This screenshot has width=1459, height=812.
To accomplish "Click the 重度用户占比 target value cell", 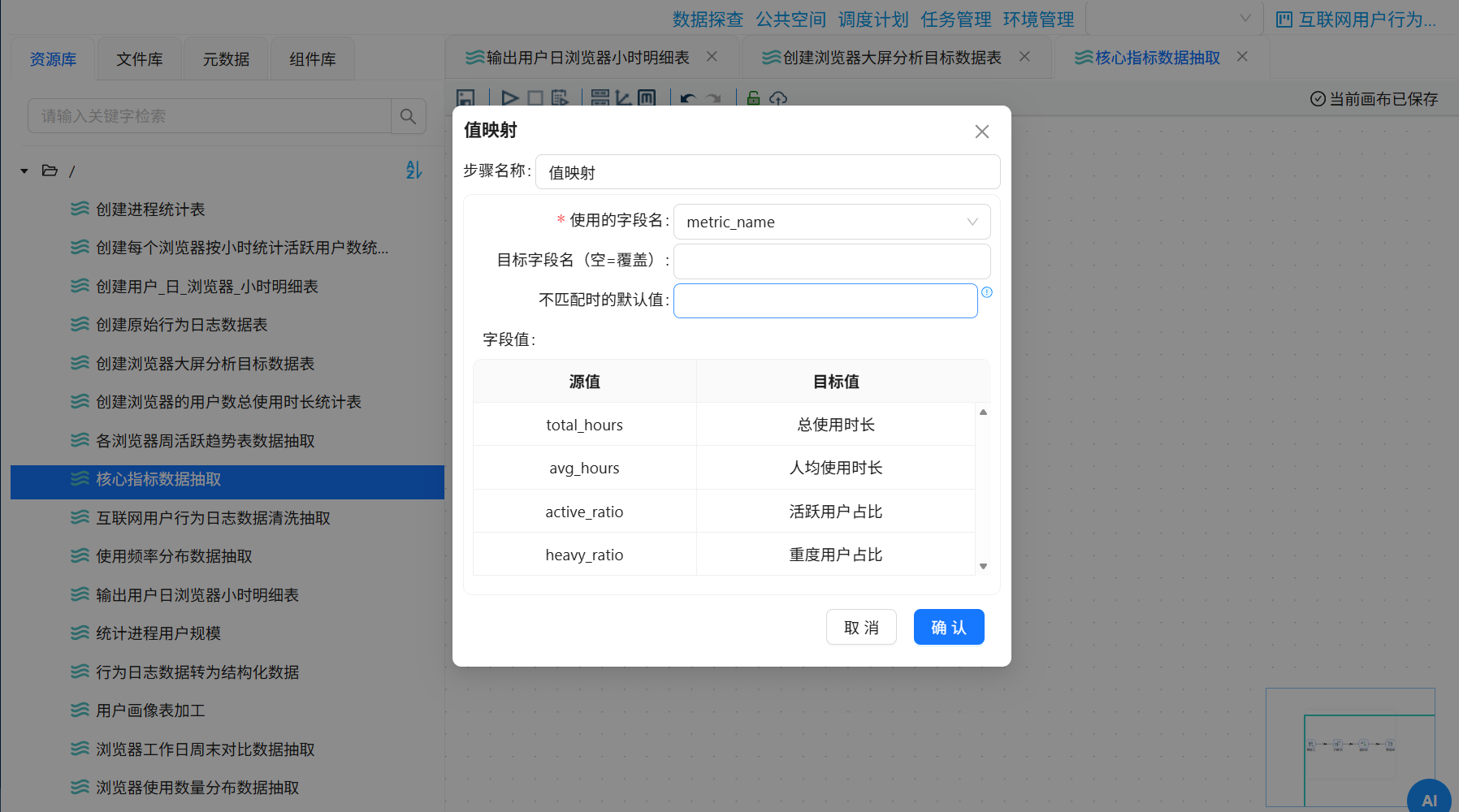I will (x=836, y=555).
